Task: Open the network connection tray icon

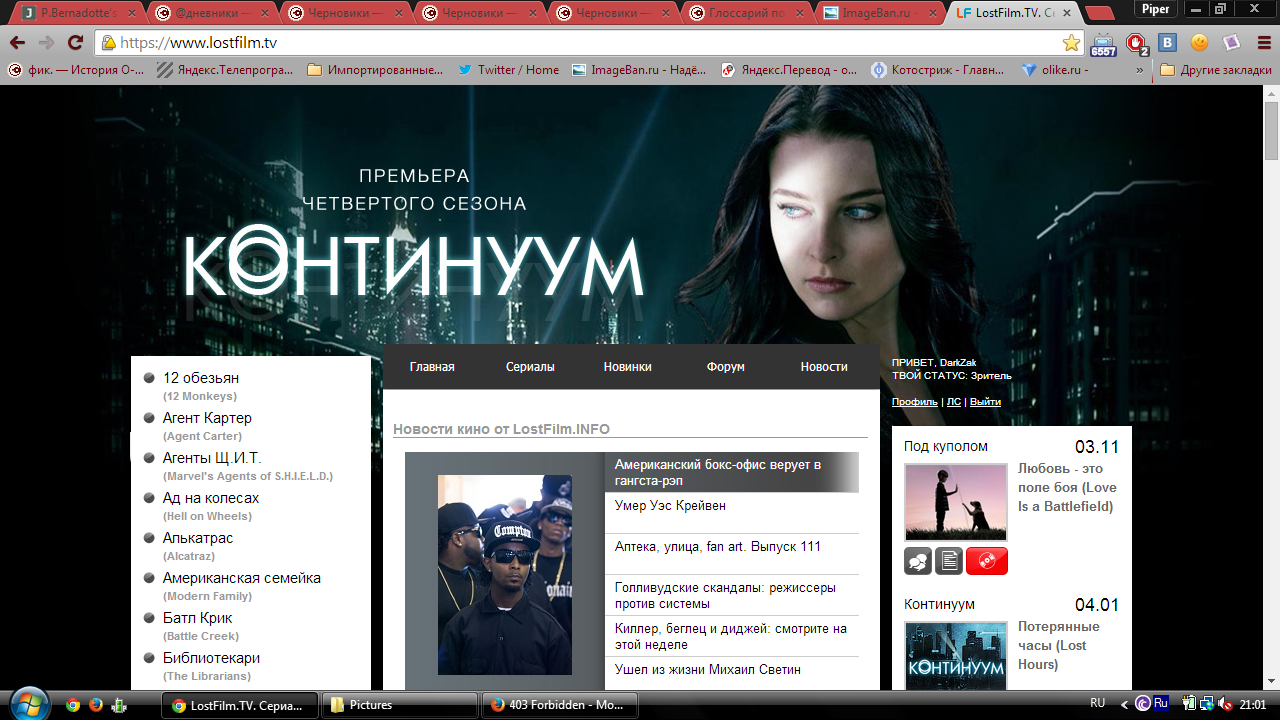Action: coord(1205,704)
